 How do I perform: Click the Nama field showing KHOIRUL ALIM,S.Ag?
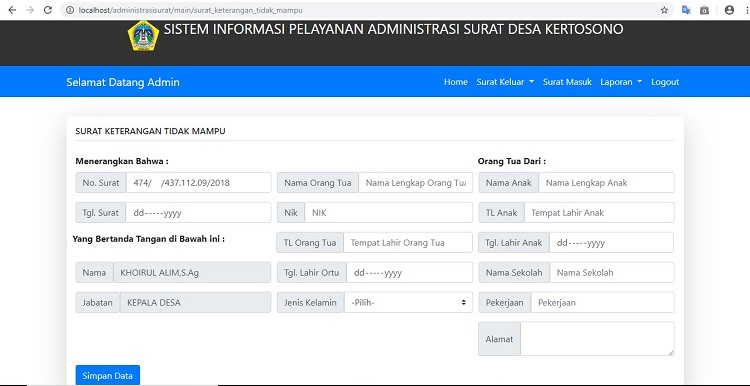pos(192,273)
